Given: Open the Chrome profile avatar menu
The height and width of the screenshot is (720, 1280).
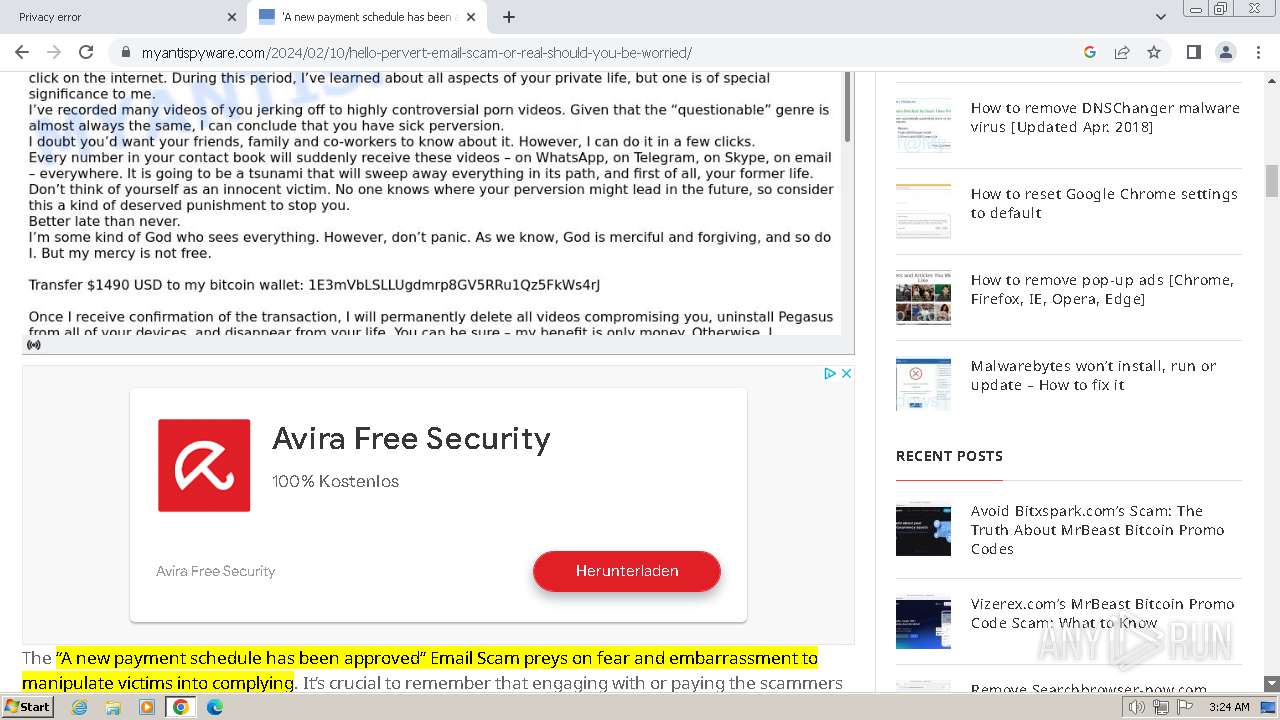Looking at the screenshot, I should tap(1225, 52).
